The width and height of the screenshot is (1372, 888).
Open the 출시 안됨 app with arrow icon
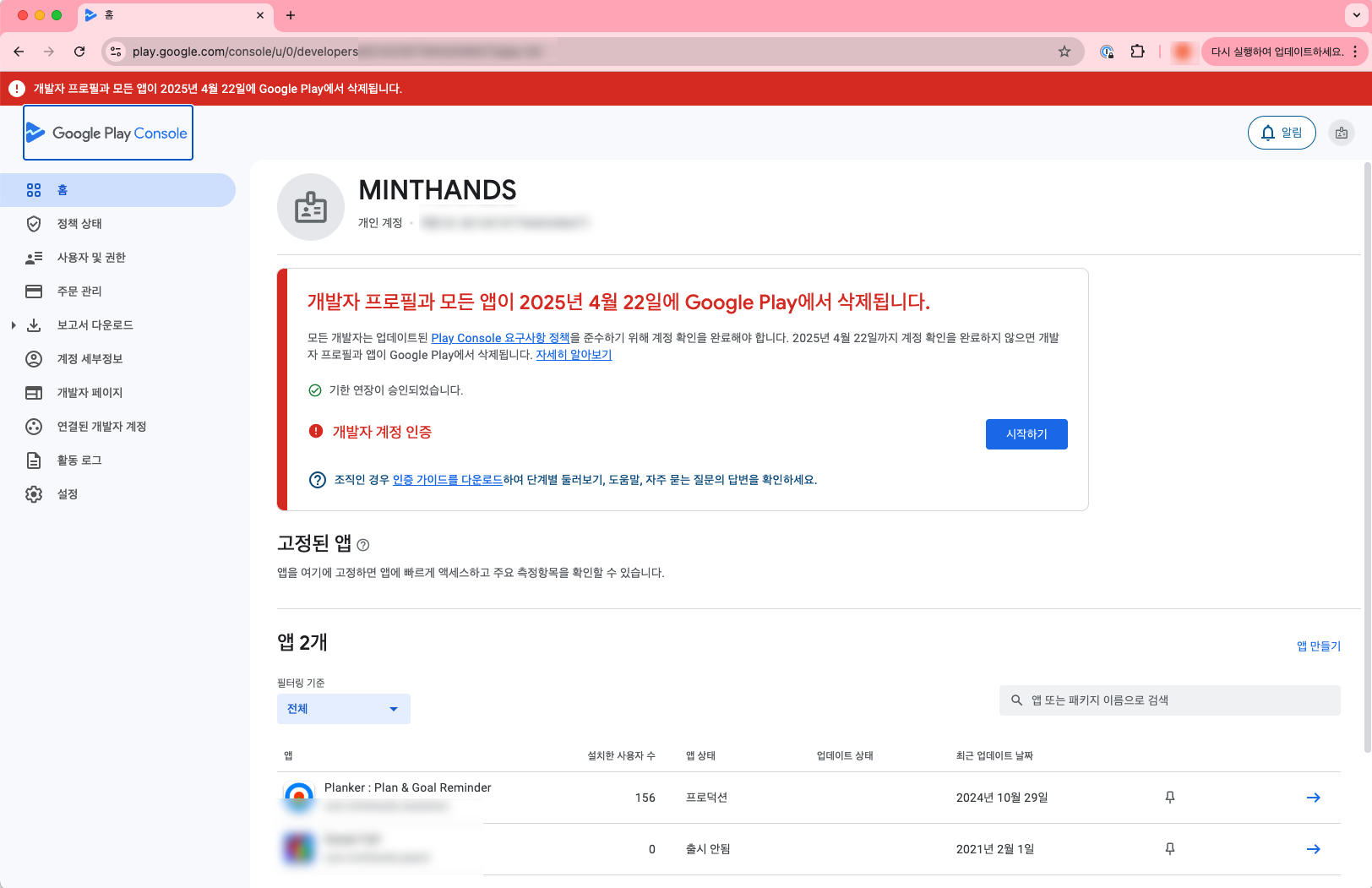pos(1314,849)
